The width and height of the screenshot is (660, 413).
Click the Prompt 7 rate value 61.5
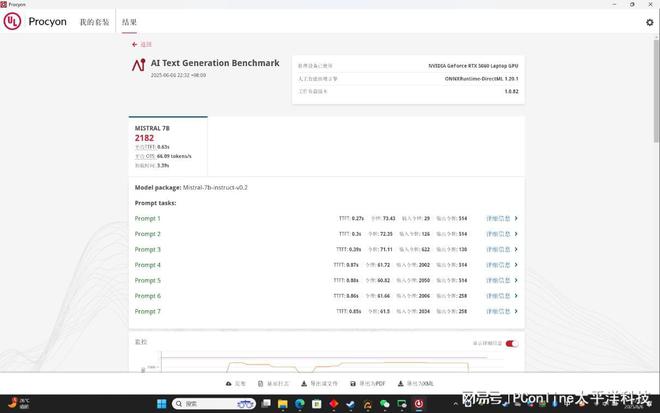pos(385,312)
